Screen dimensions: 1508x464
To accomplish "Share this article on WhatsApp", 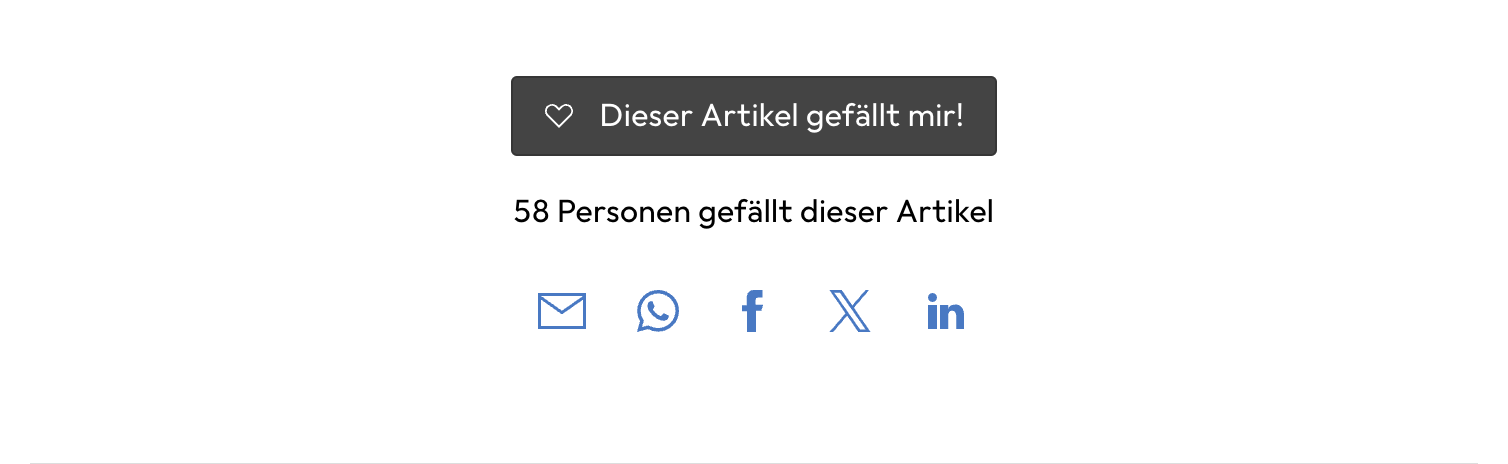I will [x=658, y=311].
